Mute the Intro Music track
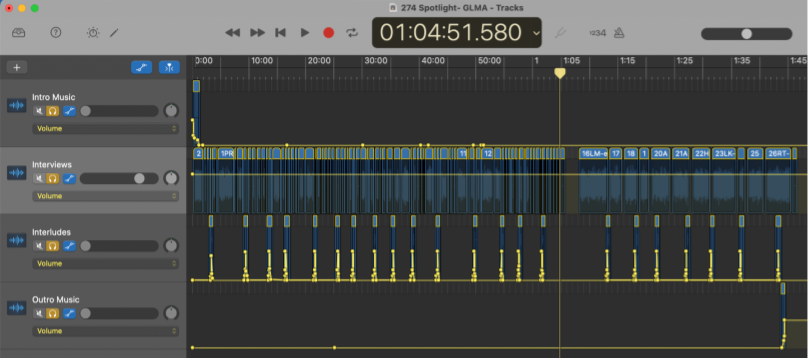Viewport: 809px width, 360px height. (x=39, y=111)
